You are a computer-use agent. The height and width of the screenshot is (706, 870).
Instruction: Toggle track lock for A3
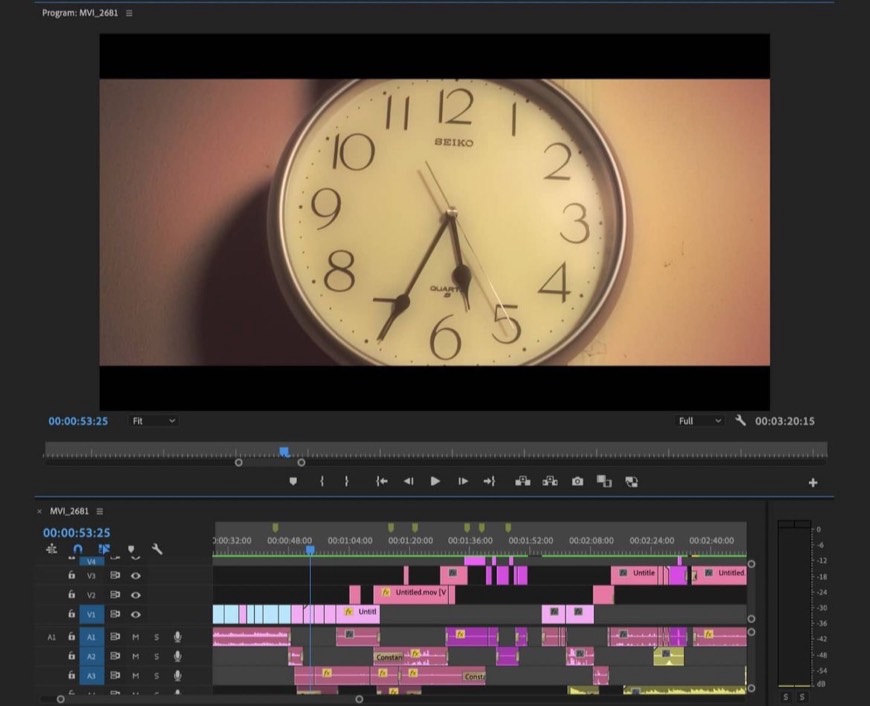[72, 675]
